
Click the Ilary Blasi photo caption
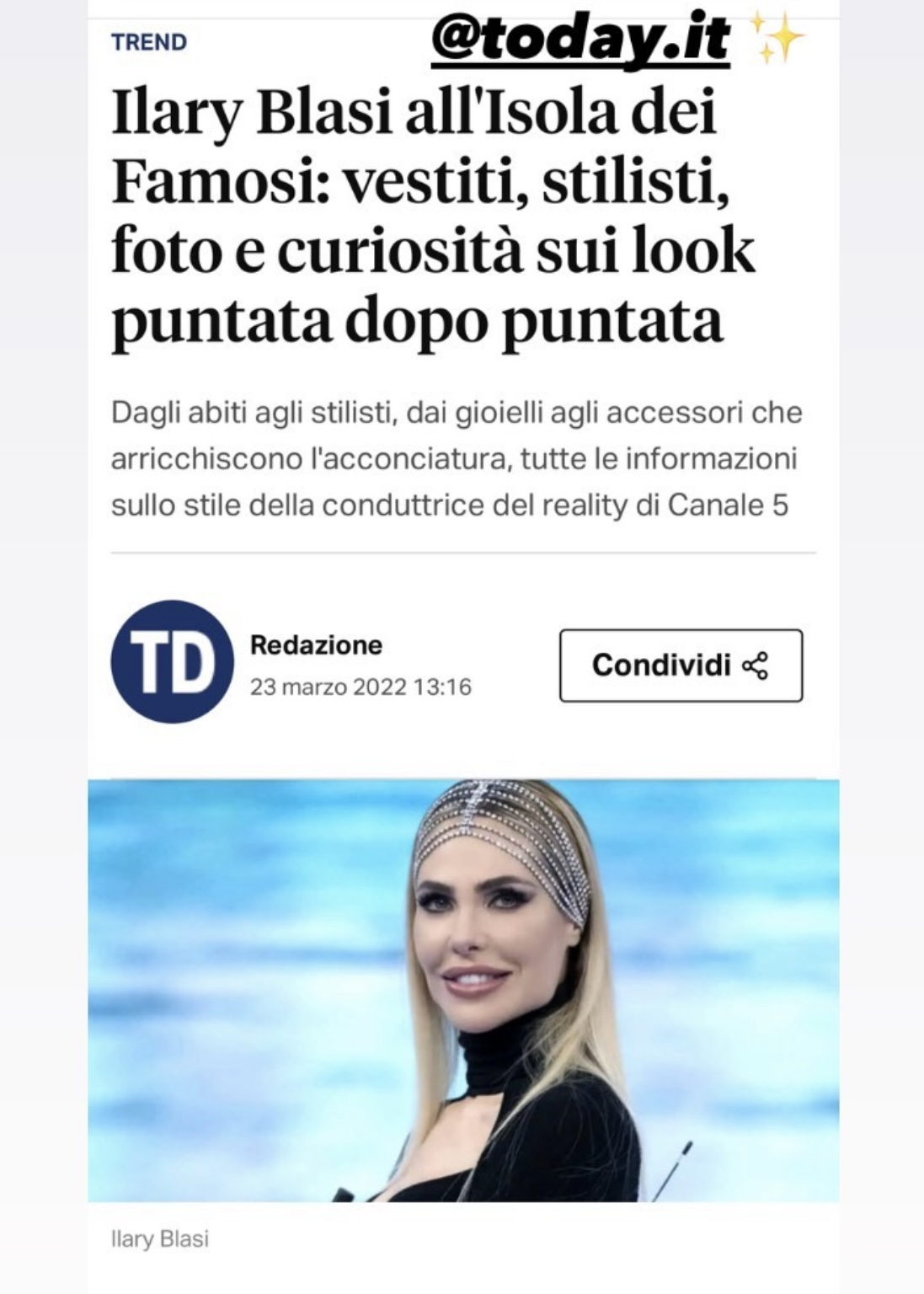tap(160, 1239)
